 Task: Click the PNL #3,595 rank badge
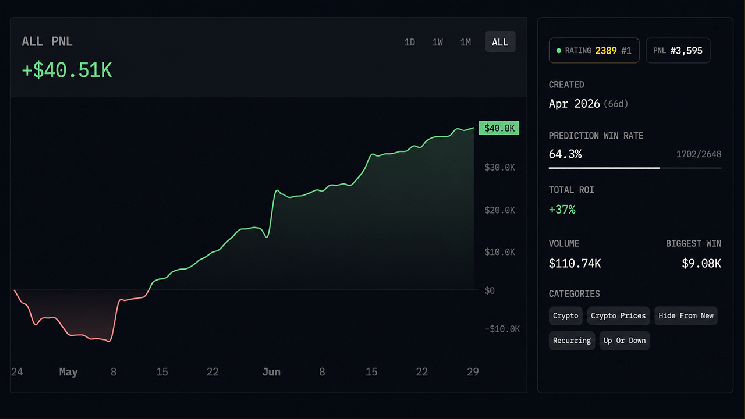[678, 50]
